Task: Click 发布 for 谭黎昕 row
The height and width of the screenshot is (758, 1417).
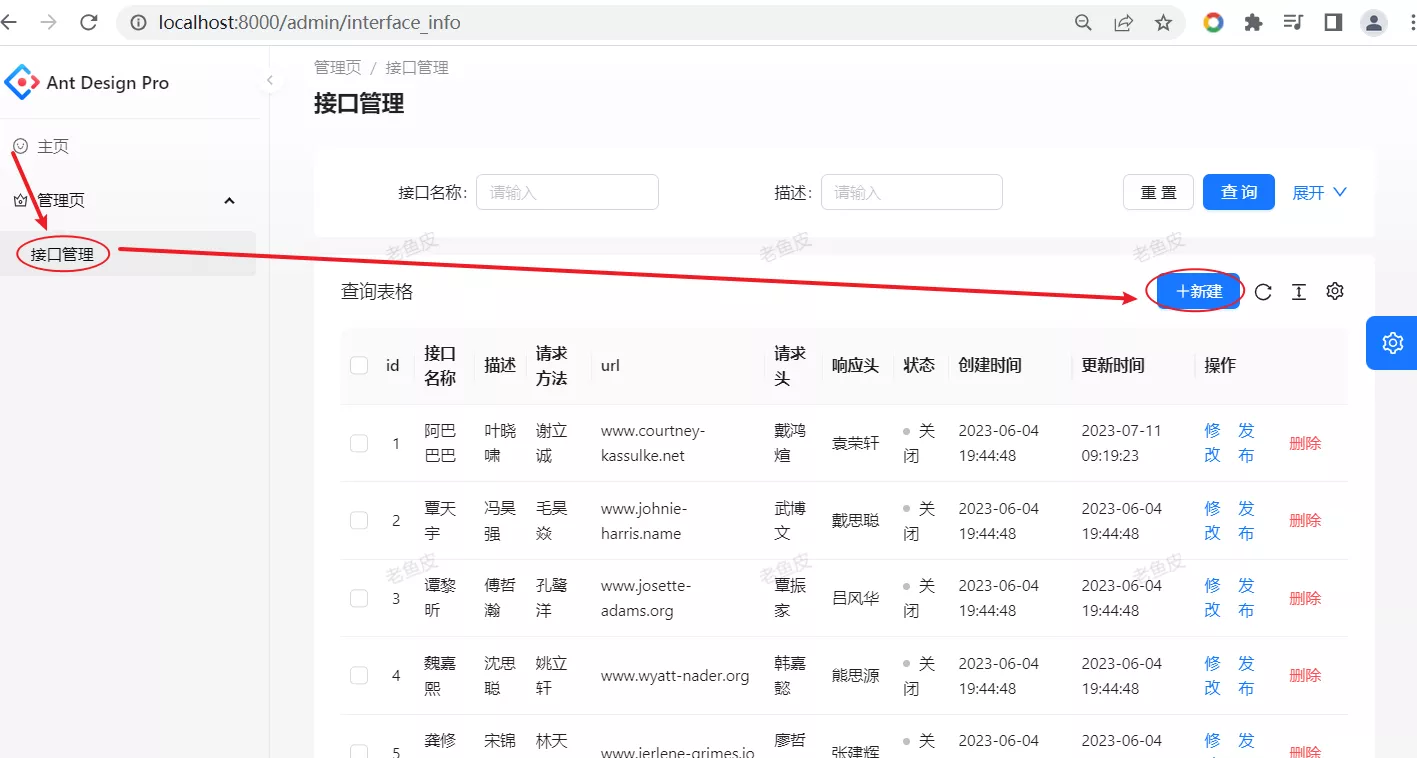Action: pos(1246,598)
